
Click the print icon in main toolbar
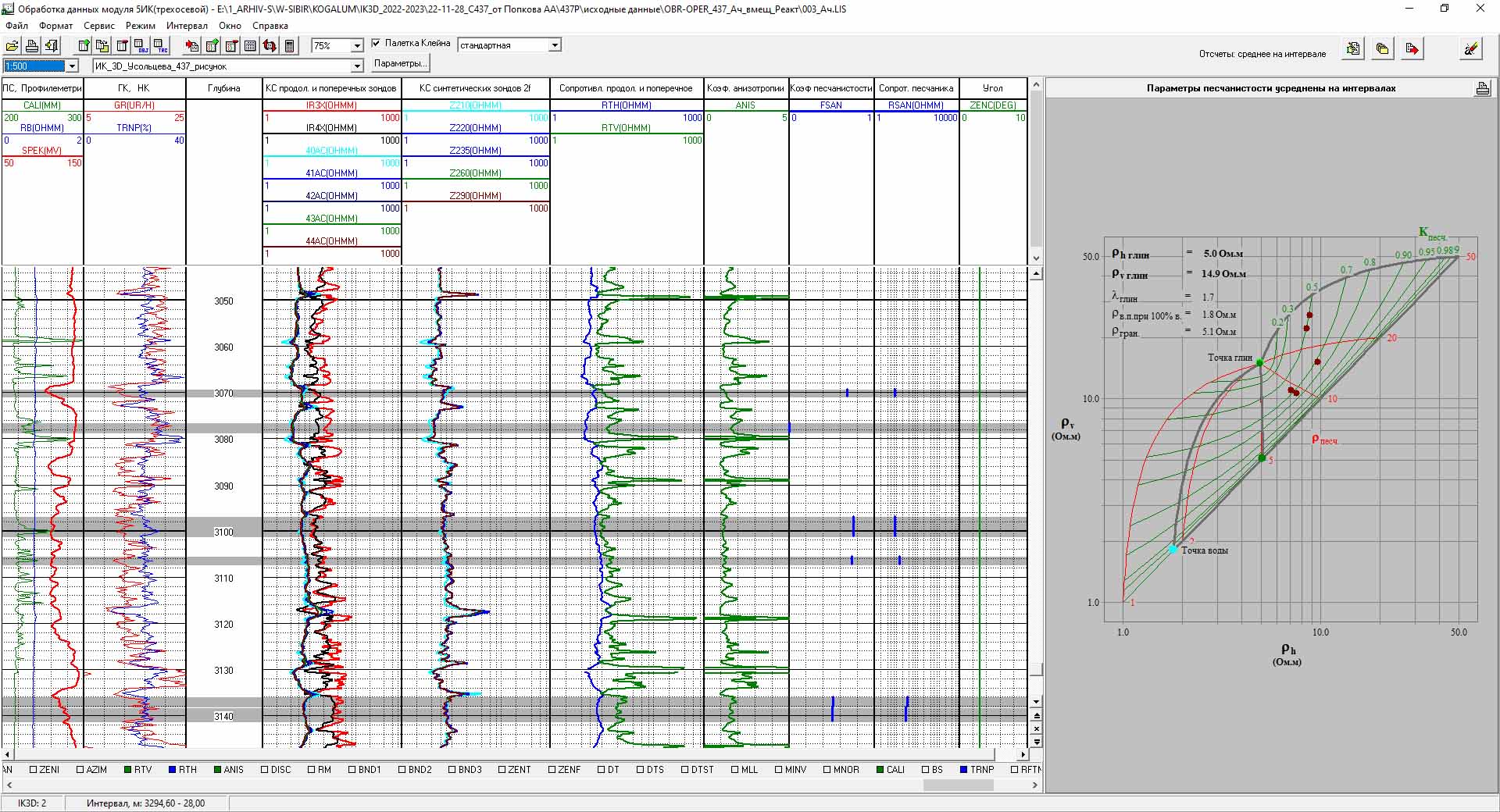pyautogui.click(x=32, y=46)
